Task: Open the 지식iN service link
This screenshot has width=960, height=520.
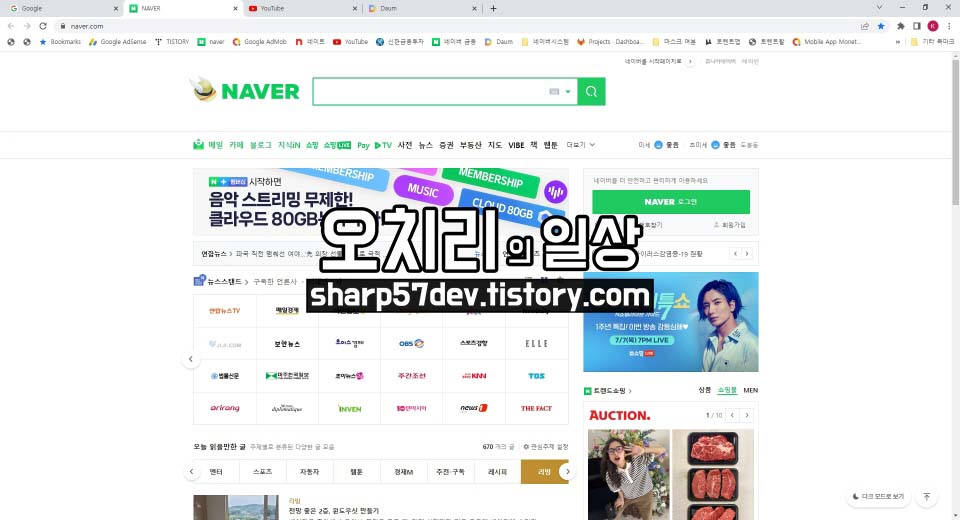Action: pyautogui.click(x=288, y=145)
